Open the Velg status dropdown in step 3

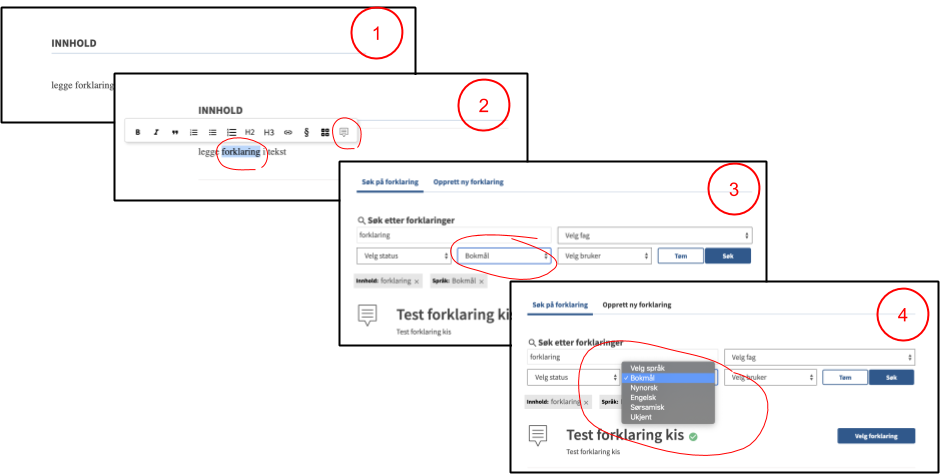point(403,255)
